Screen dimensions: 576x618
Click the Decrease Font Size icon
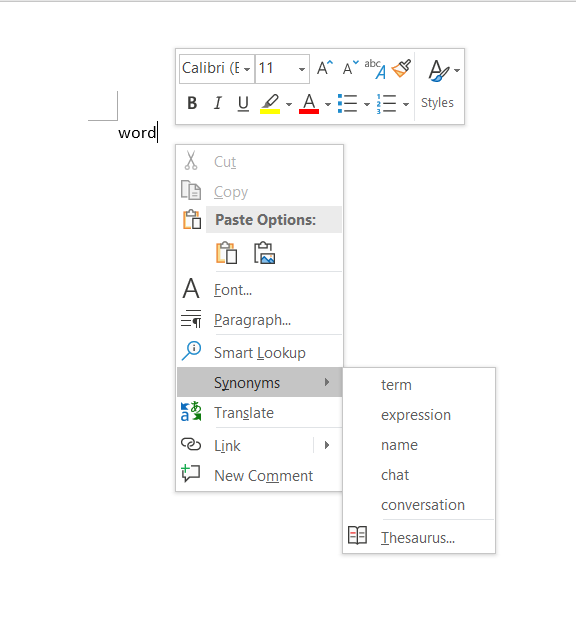point(350,69)
